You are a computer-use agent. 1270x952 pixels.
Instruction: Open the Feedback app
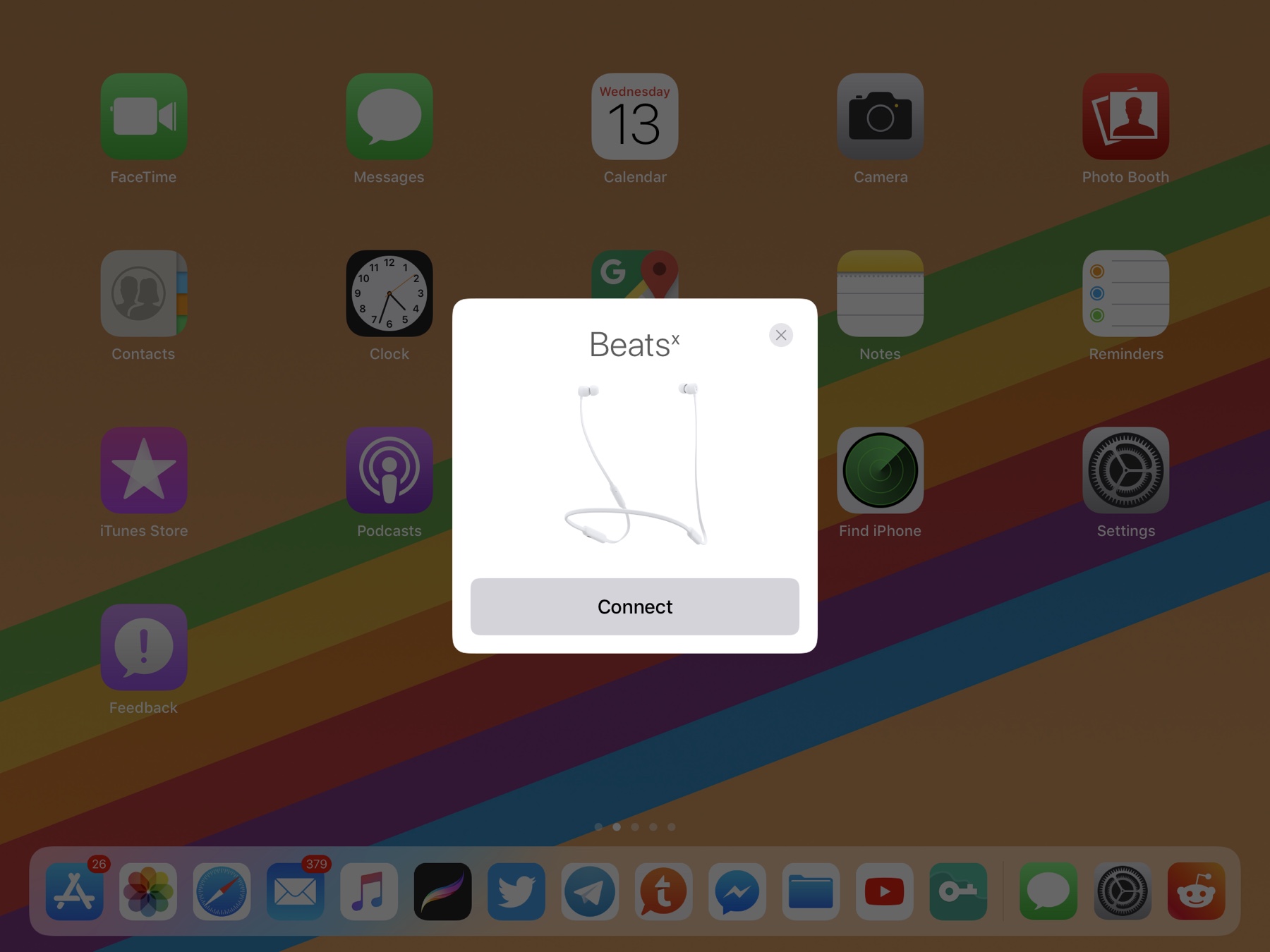pos(144,647)
